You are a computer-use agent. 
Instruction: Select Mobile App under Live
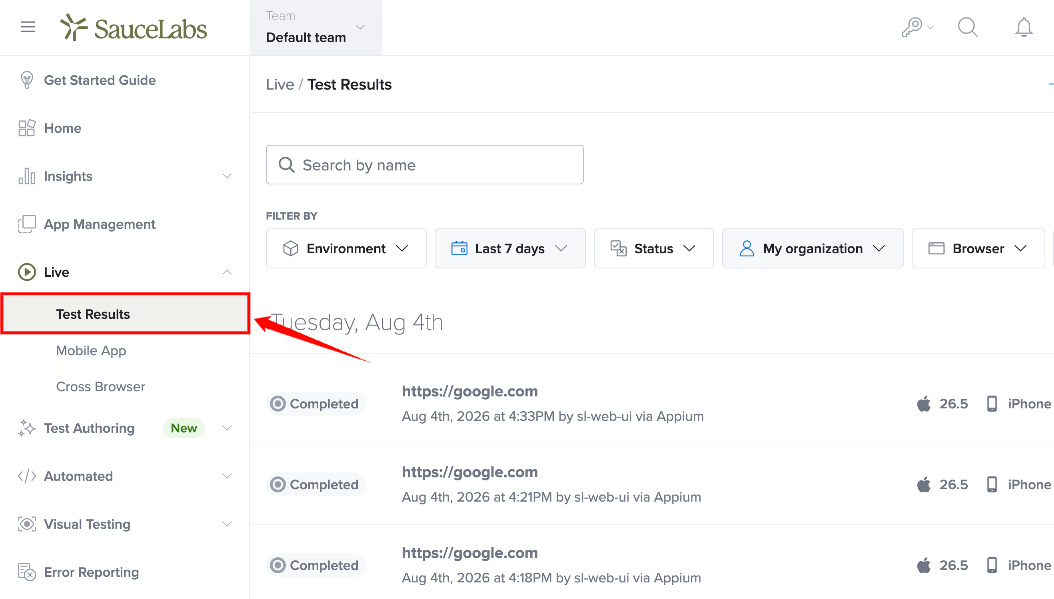click(91, 350)
